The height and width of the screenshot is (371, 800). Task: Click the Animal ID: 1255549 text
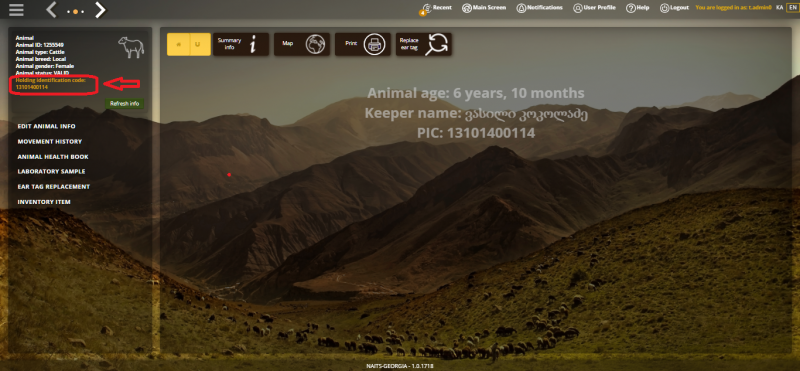(x=39, y=45)
